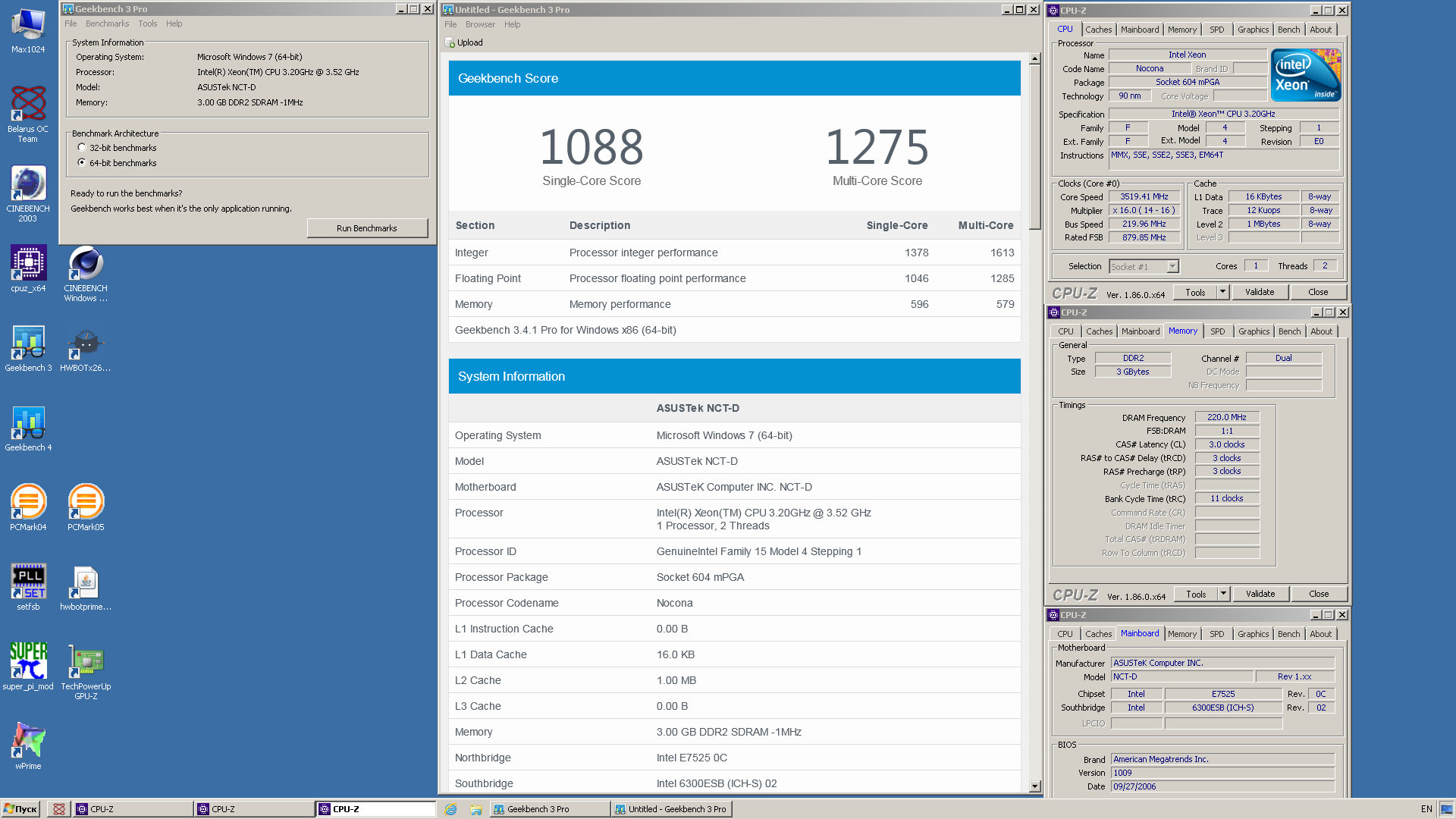Screen dimensions: 1456x819
Task: Expand Tools dropdown arrow in CPU-Z Memory window
Action: pyautogui.click(x=1223, y=594)
